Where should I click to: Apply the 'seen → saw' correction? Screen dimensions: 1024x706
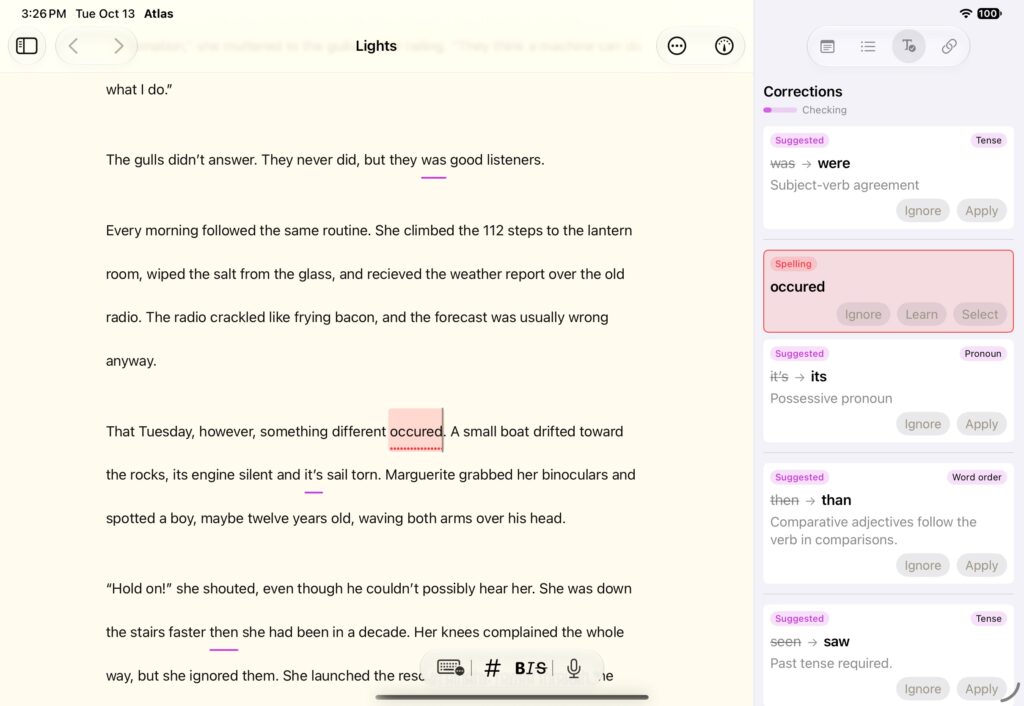[982, 689]
